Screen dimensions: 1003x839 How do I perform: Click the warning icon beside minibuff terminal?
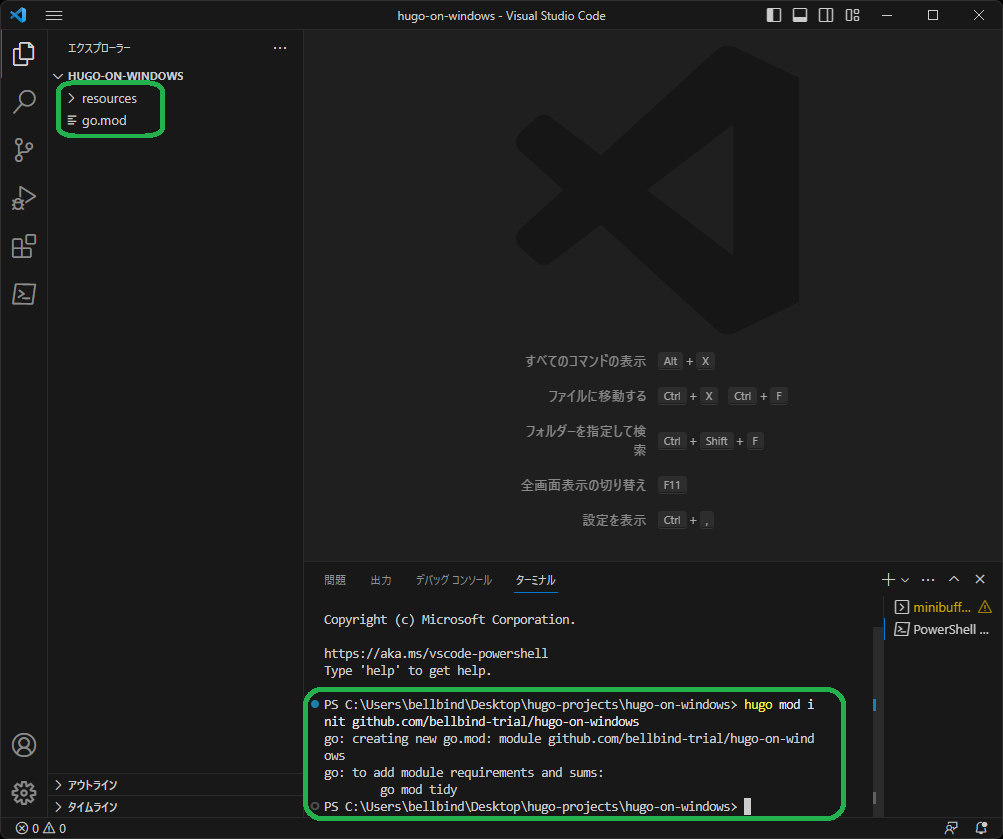click(x=985, y=607)
